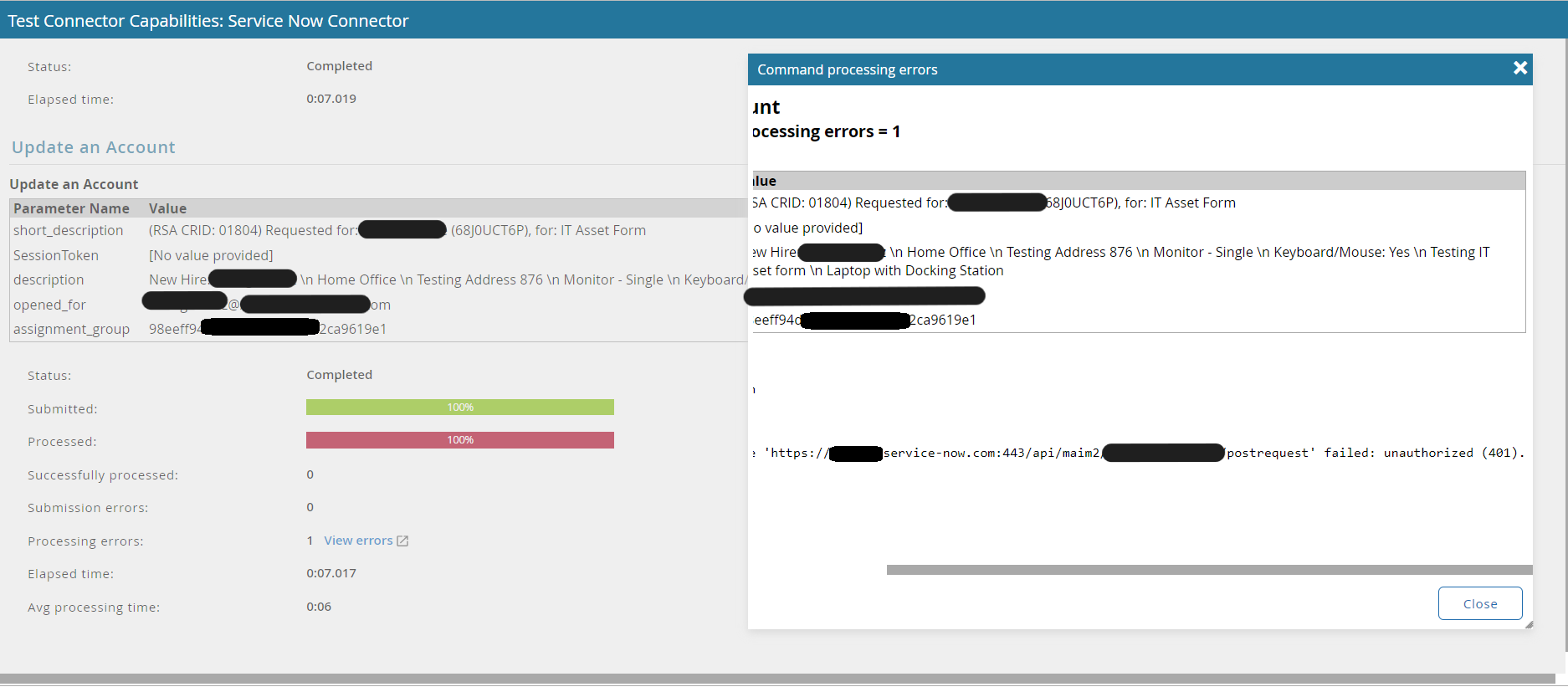Close the Command processing errors dialog with X
Screen dimensions: 1568x687
pos(1519,69)
